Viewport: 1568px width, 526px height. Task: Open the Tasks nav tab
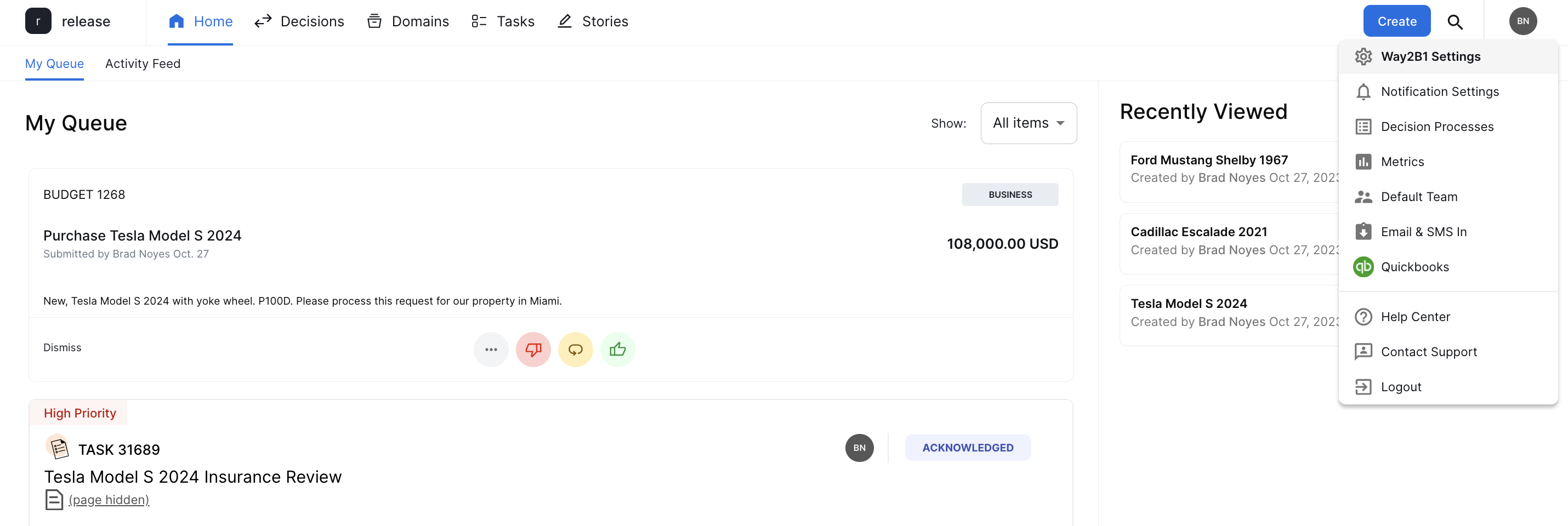click(503, 22)
